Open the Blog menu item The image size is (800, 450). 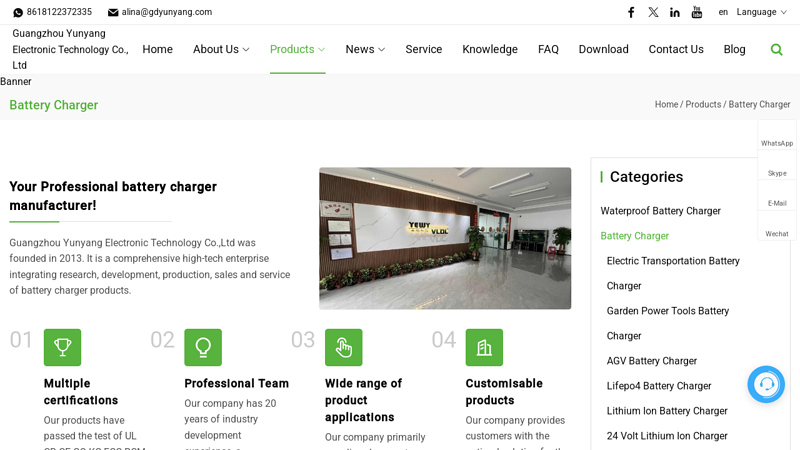[734, 49]
